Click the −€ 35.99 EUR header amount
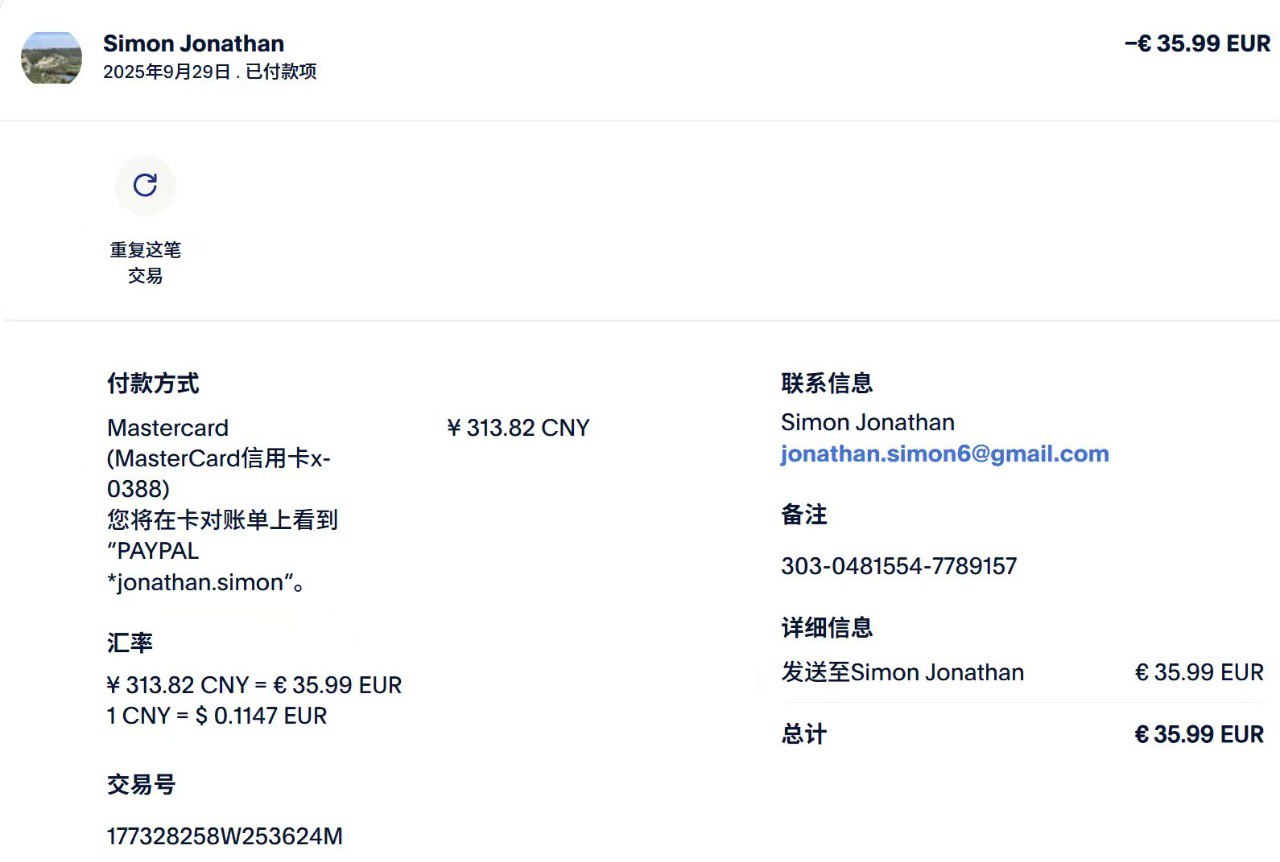Image resolution: width=1280 pixels, height=862 pixels. click(x=1197, y=43)
